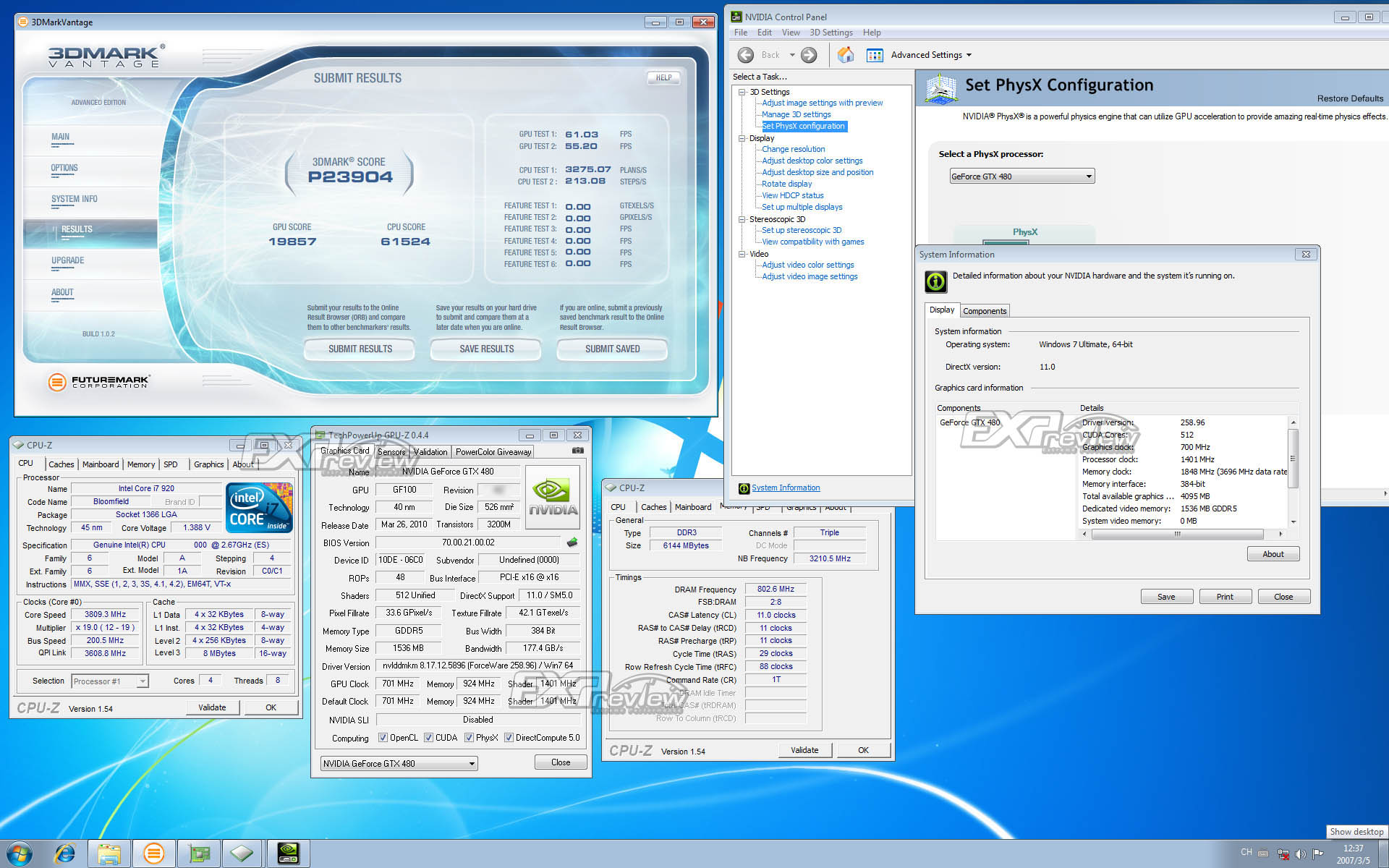The height and width of the screenshot is (868, 1389).
Task: Switch to NVIDIA Control Panel taskbar icon
Action: click(288, 854)
